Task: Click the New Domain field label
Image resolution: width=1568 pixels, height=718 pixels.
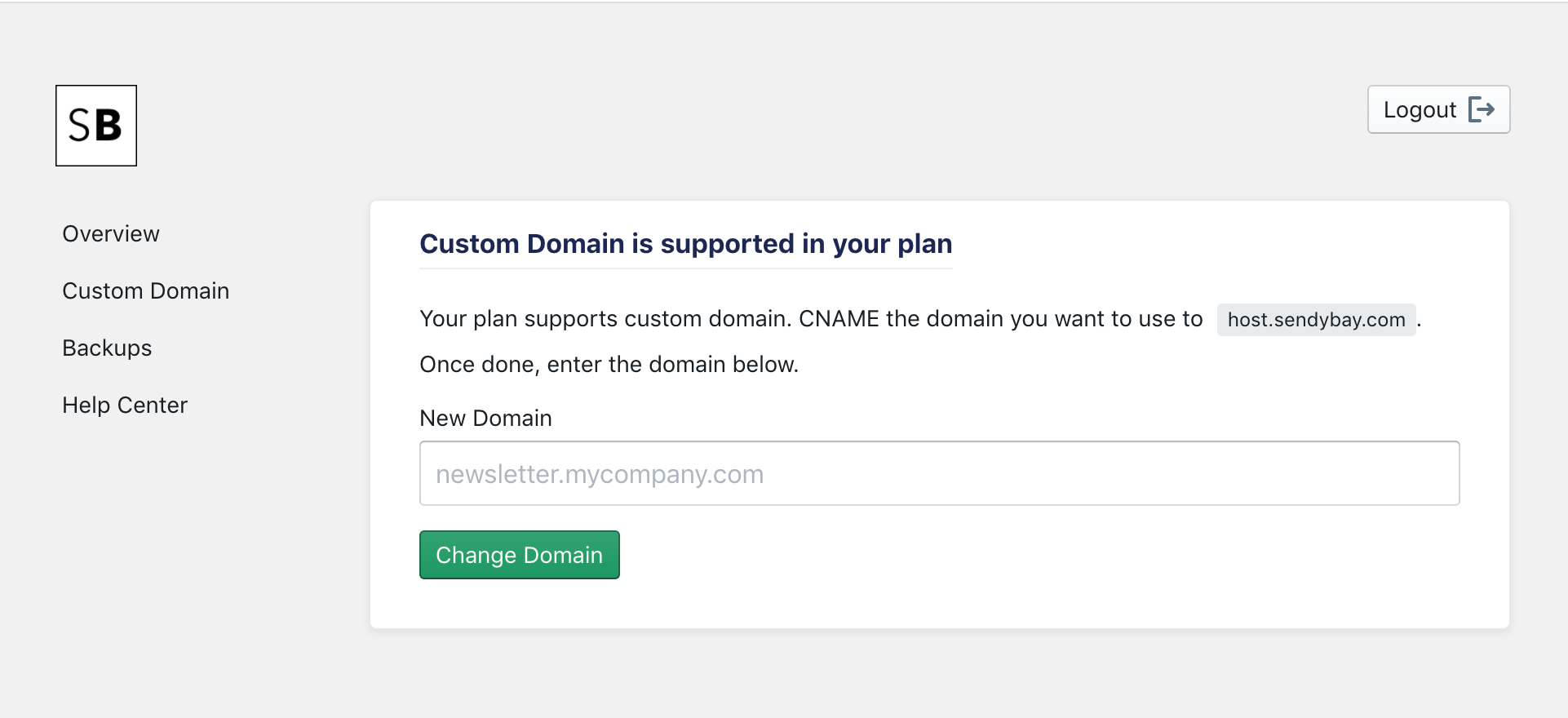Action: 486,419
